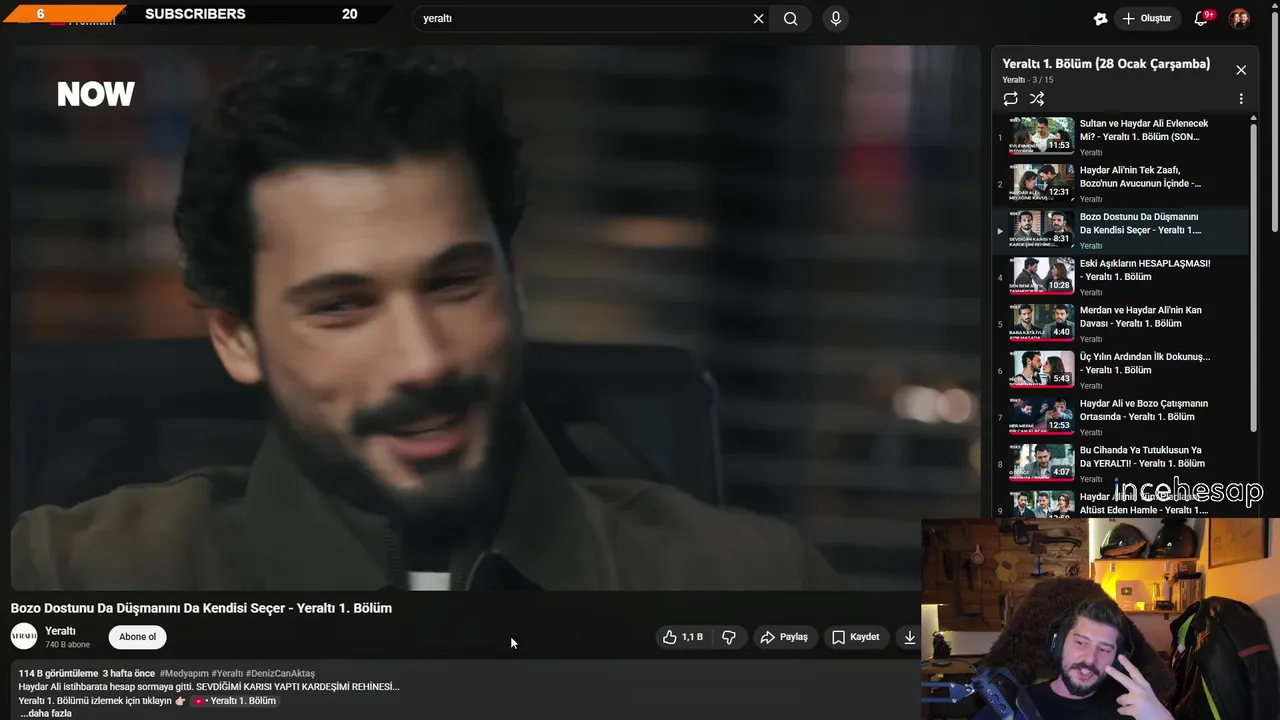
Task: Play Bu Cihanda Ya Tutuklusun video
Action: click(x=1122, y=464)
